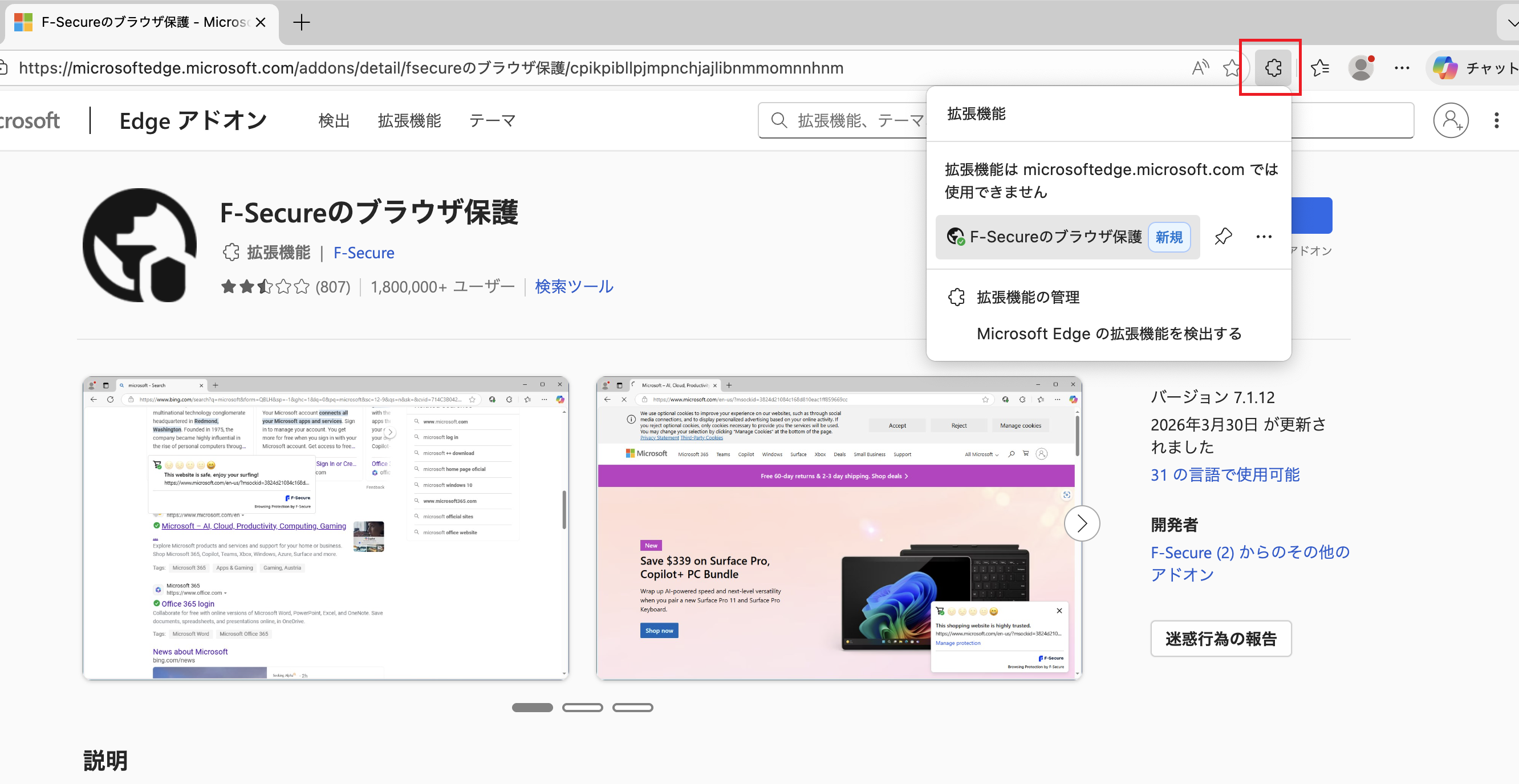Viewport: 1519px width, 784px height.
Task: Click the search magnifier in the add-ons search bar
Action: click(x=779, y=120)
